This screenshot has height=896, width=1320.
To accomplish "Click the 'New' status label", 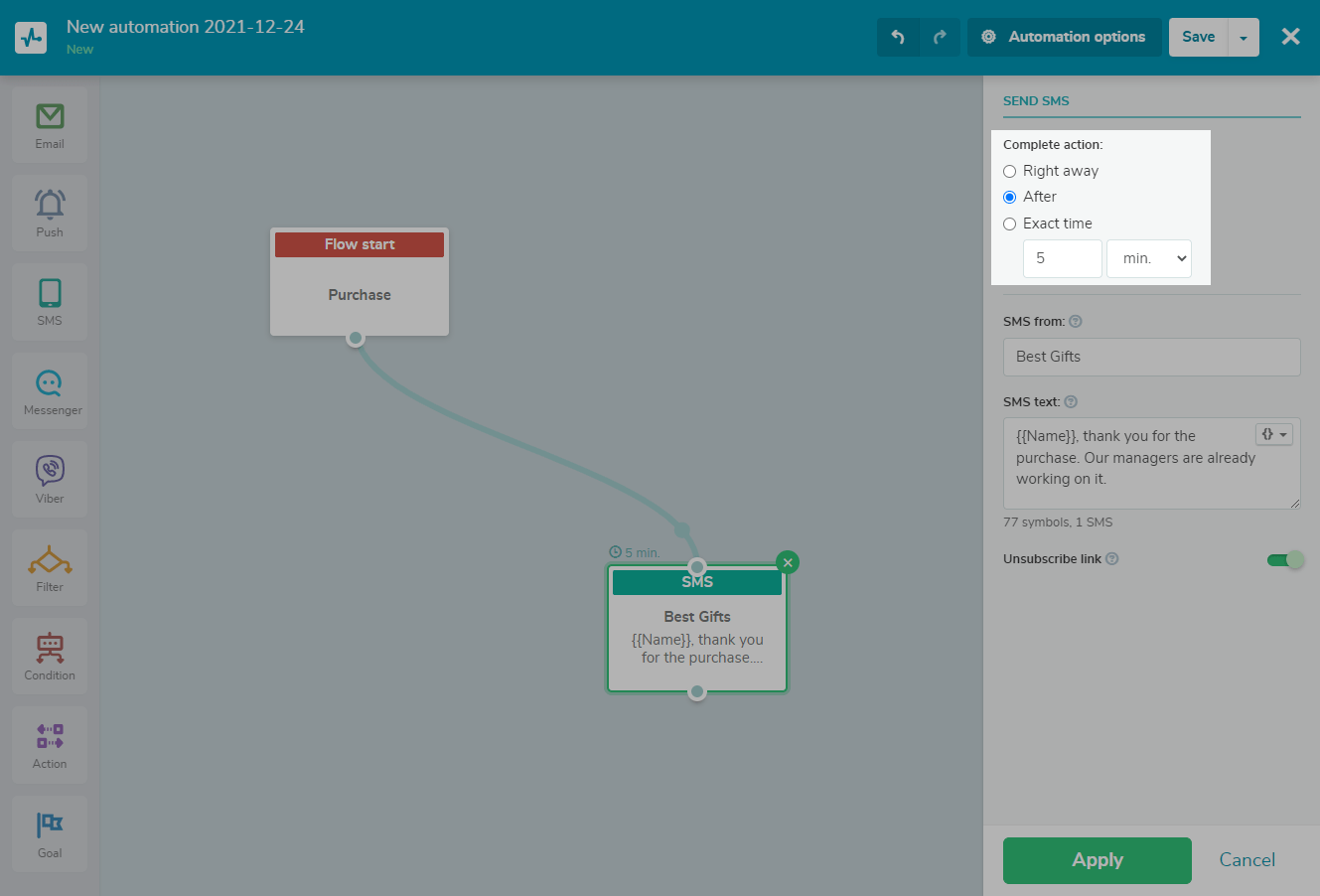I will point(80,49).
